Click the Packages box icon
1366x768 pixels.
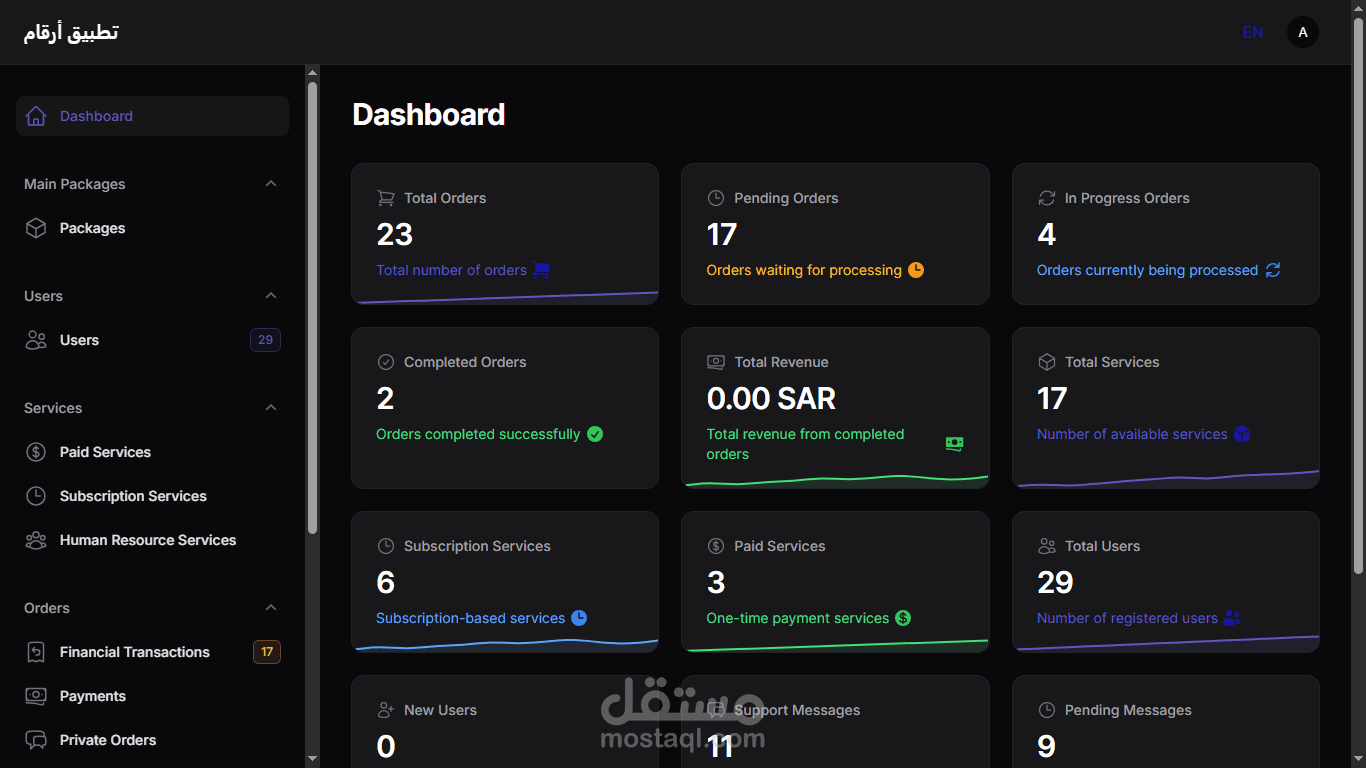(36, 228)
